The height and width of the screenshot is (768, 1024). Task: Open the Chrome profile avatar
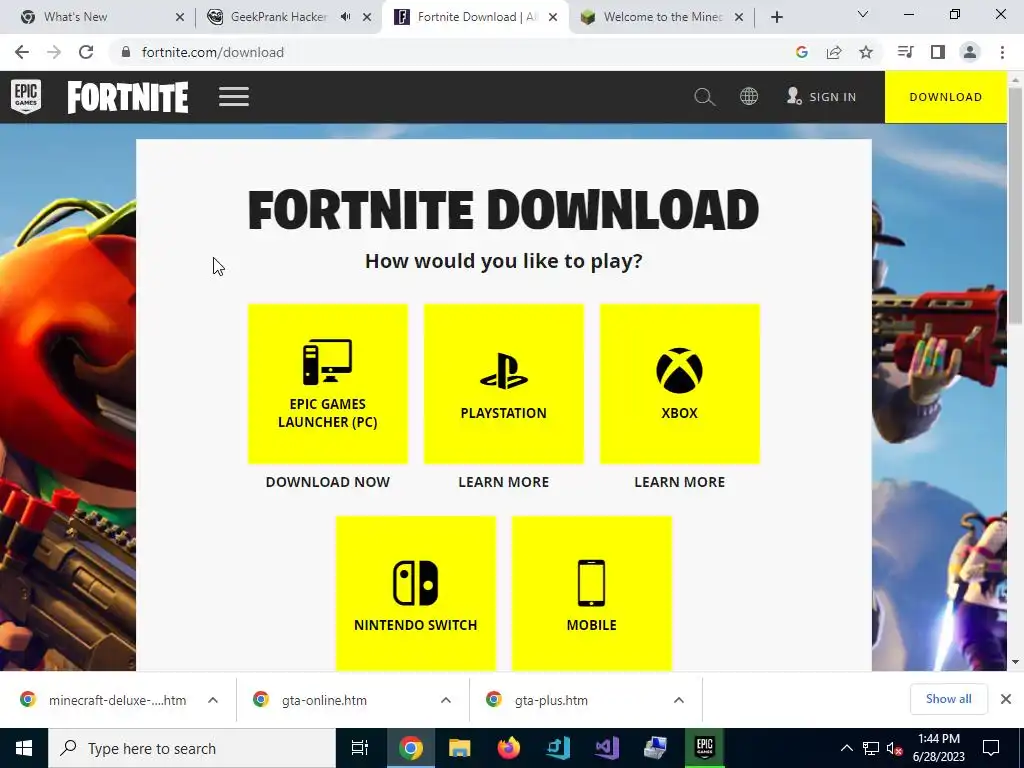tap(970, 52)
